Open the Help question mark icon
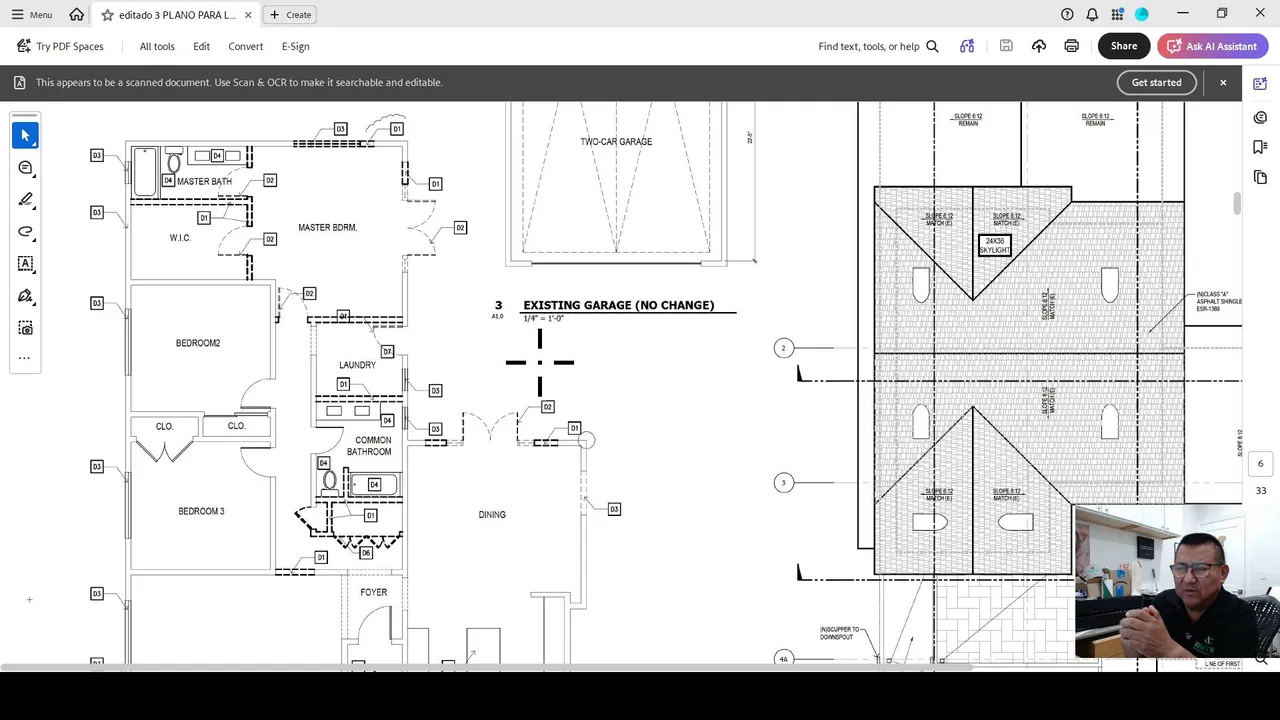This screenshot has height=720, width=1280. tap(1067, 15)
